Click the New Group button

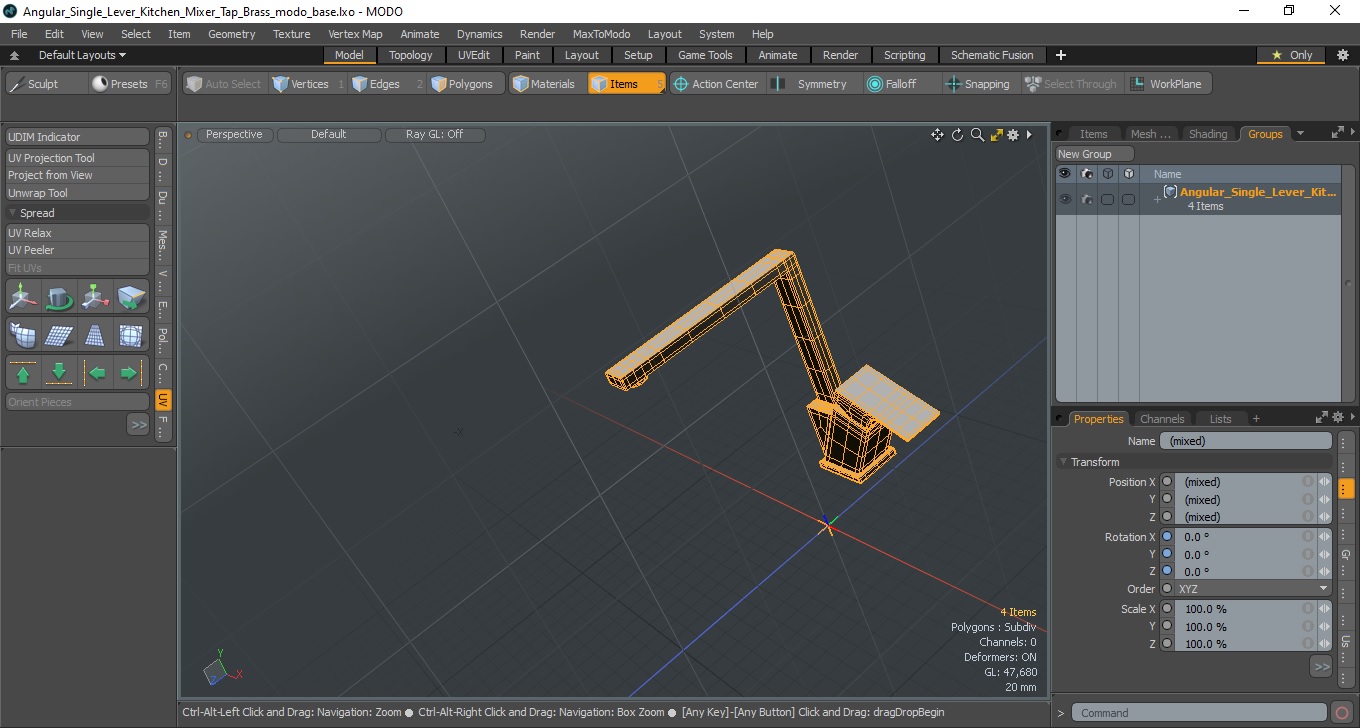(1095, 154)
